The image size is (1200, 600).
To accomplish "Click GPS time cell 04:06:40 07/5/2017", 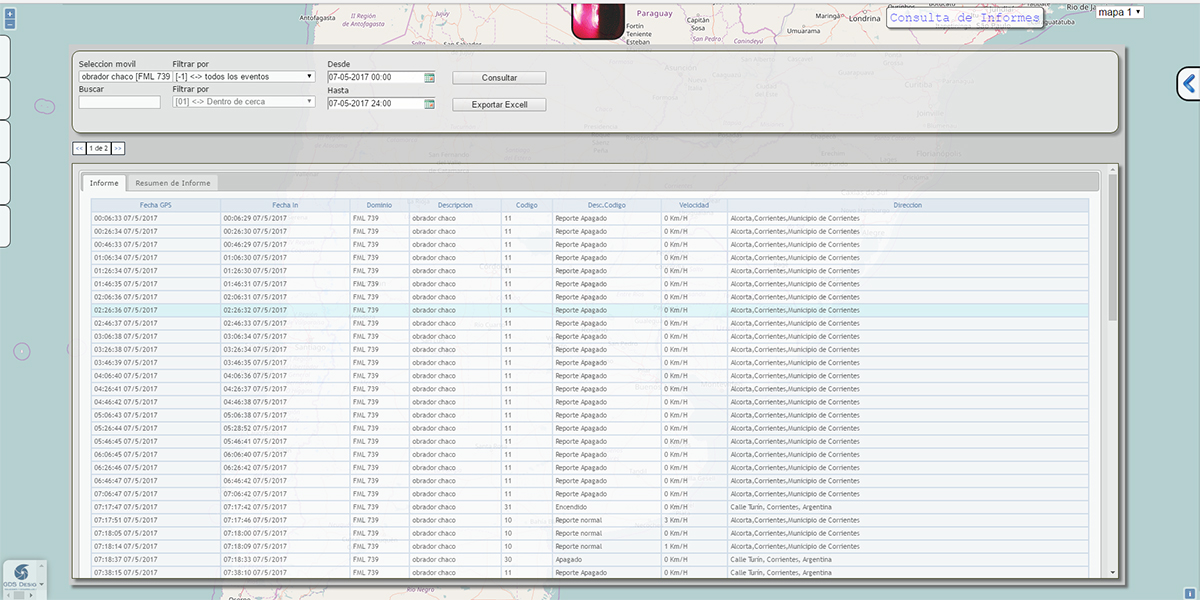I will (x=156, y=376).
